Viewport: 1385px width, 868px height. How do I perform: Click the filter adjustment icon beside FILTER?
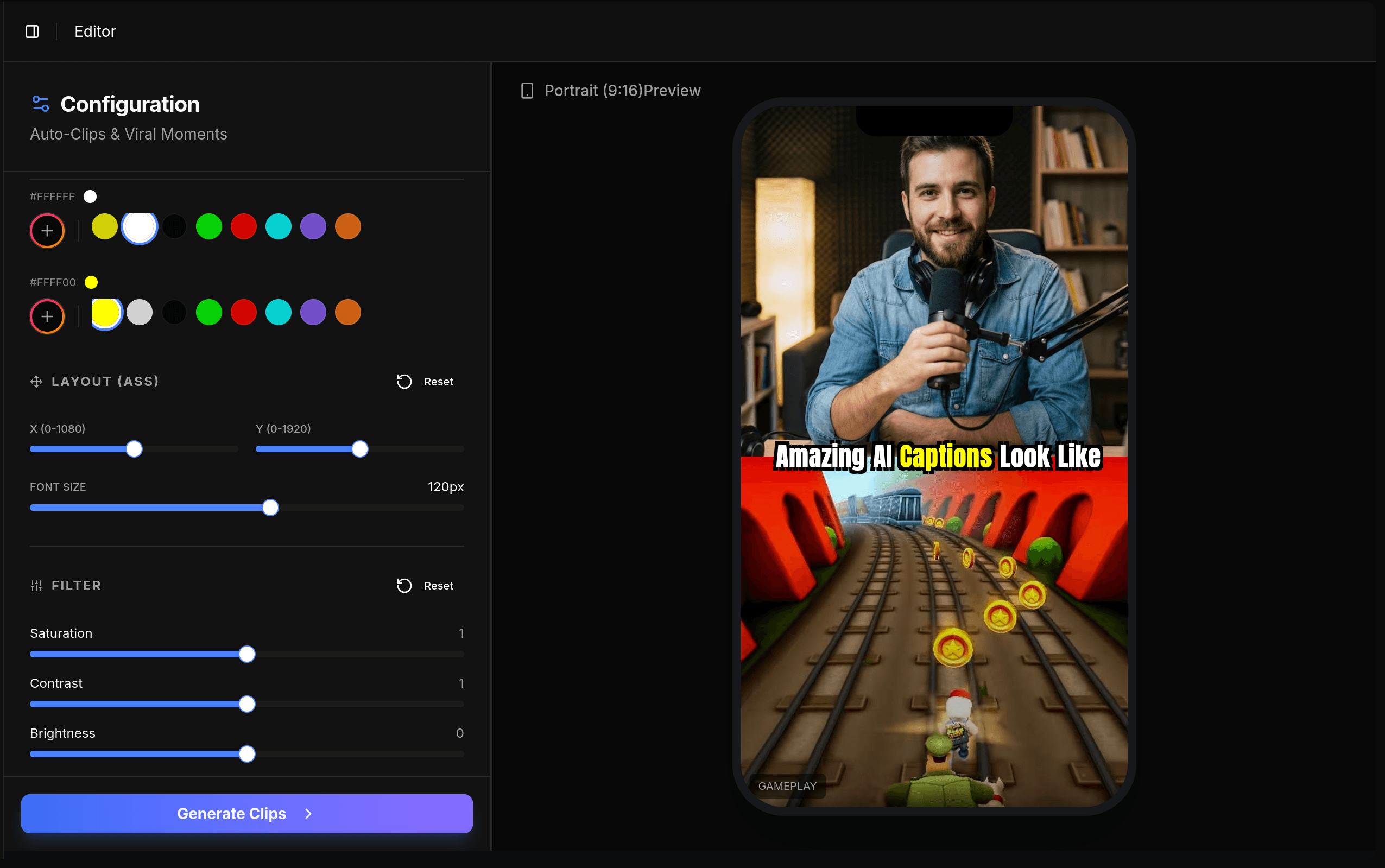point(36,586)
